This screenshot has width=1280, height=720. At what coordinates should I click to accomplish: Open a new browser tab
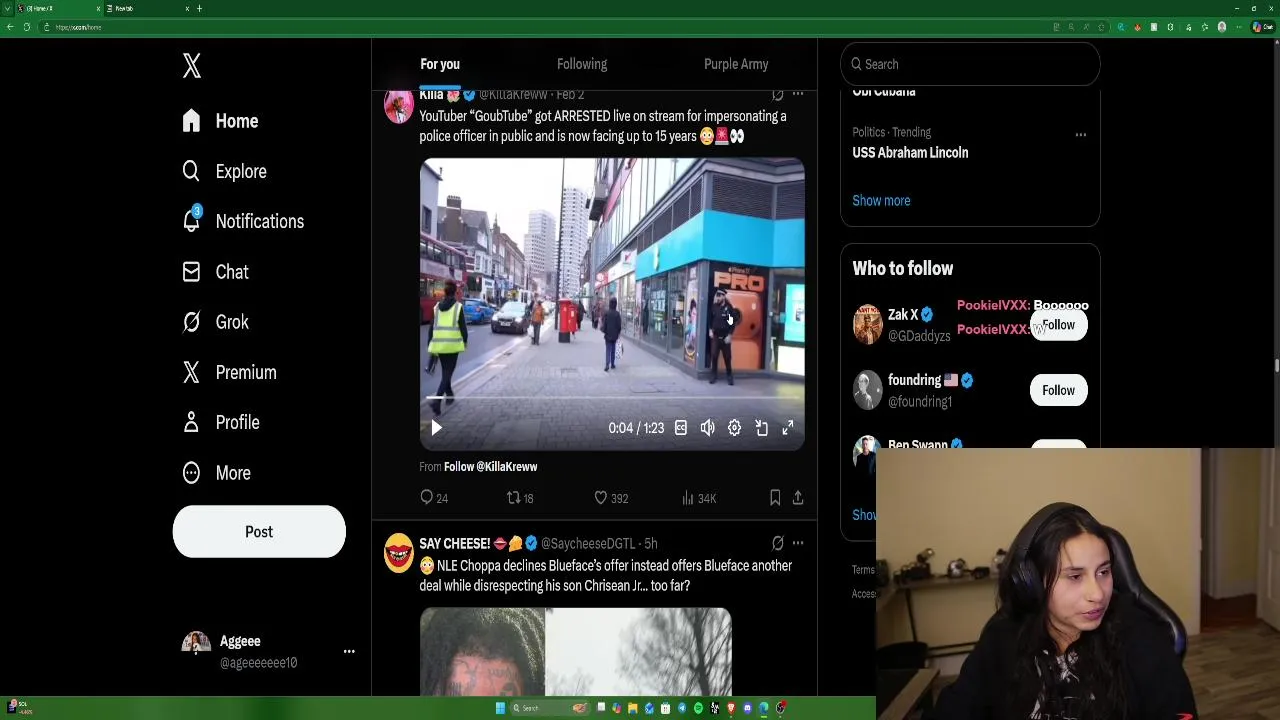pos(199,8)
